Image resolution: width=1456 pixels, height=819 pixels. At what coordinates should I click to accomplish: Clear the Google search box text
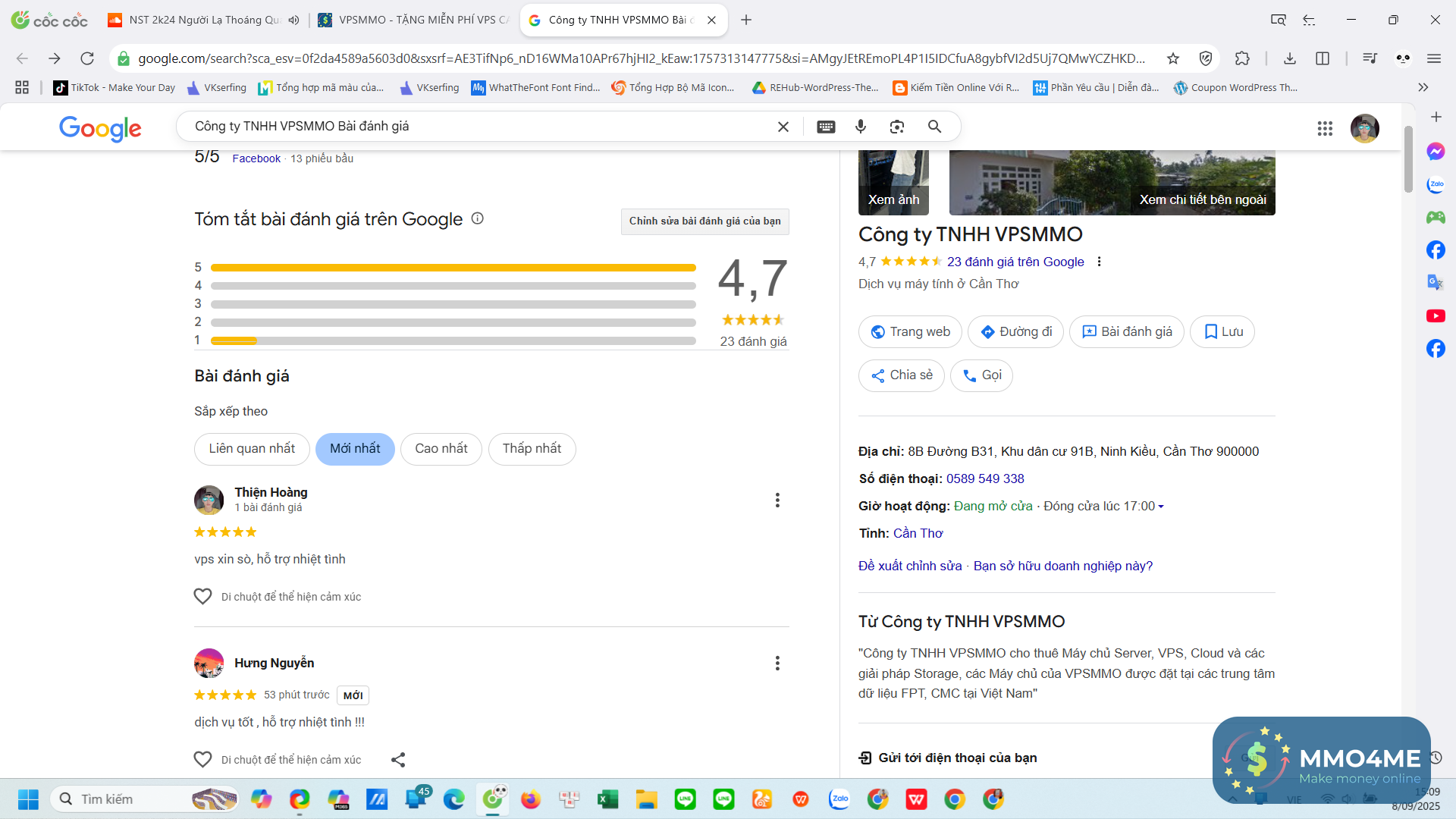(x=783, y=127)
